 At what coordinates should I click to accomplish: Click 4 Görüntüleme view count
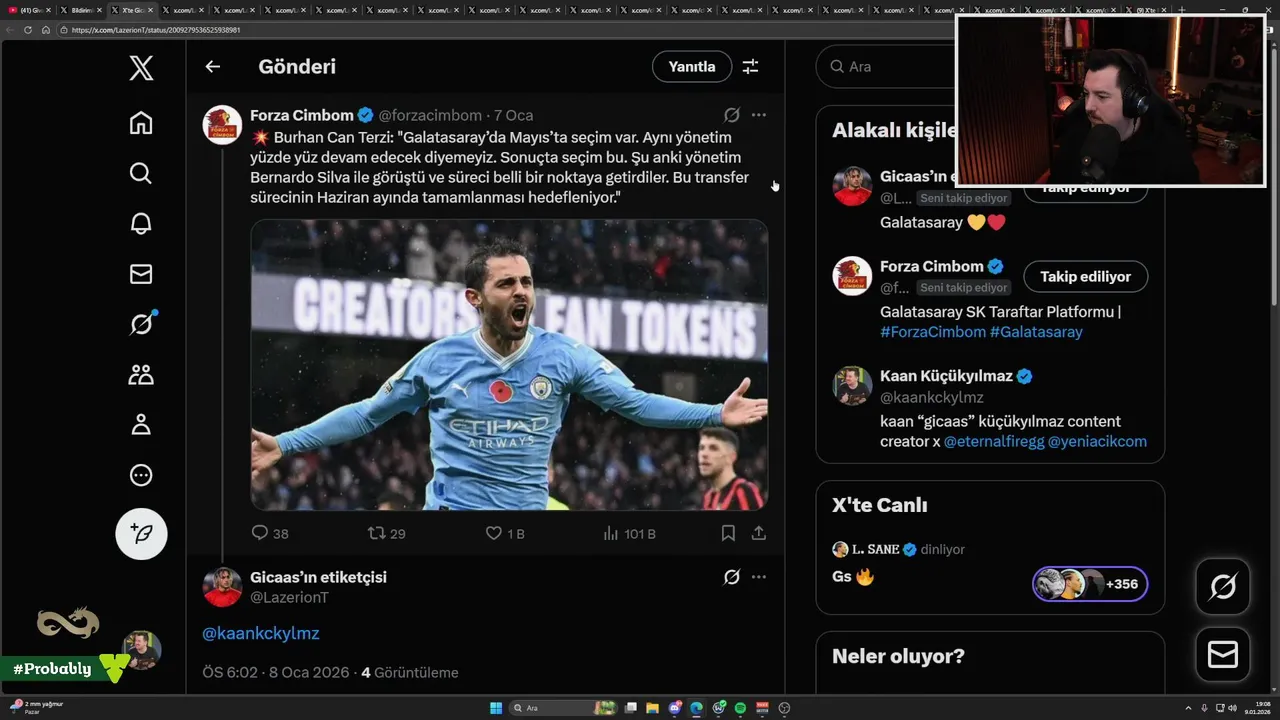[410, 673]
